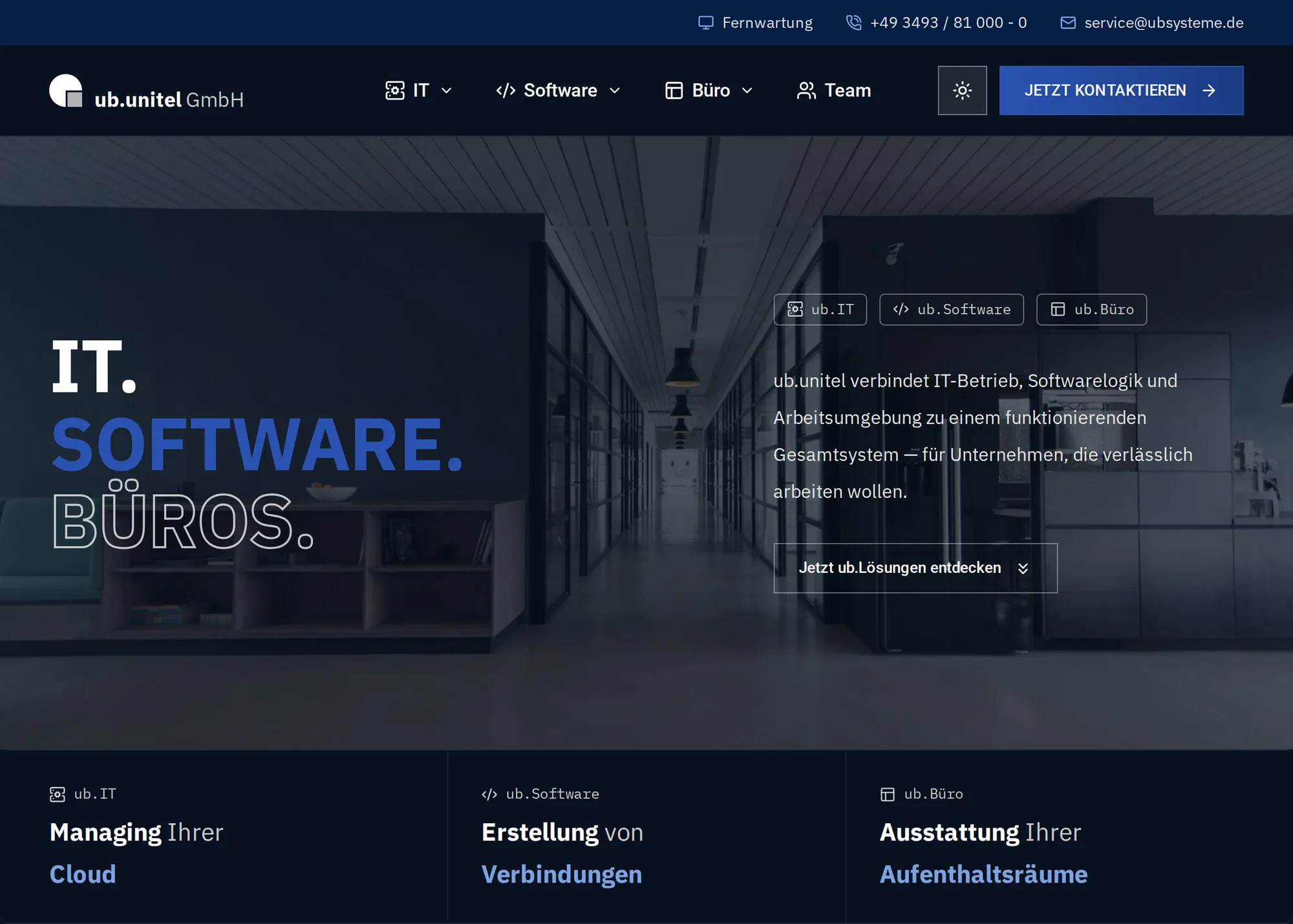Click the Fernwartung monitor icon

tap(706, 23)
